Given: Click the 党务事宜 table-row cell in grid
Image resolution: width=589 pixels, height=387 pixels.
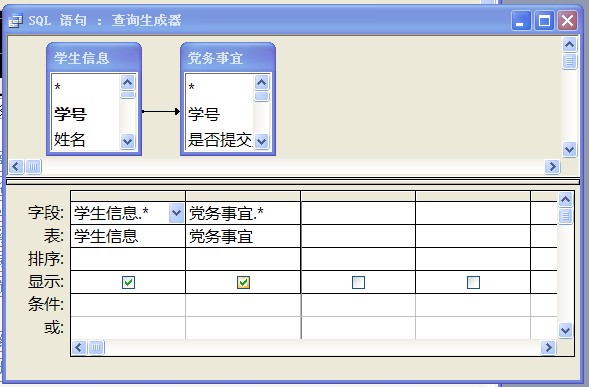Looking at the screenshot, I should pyautogui.click(x=243, y=236).
